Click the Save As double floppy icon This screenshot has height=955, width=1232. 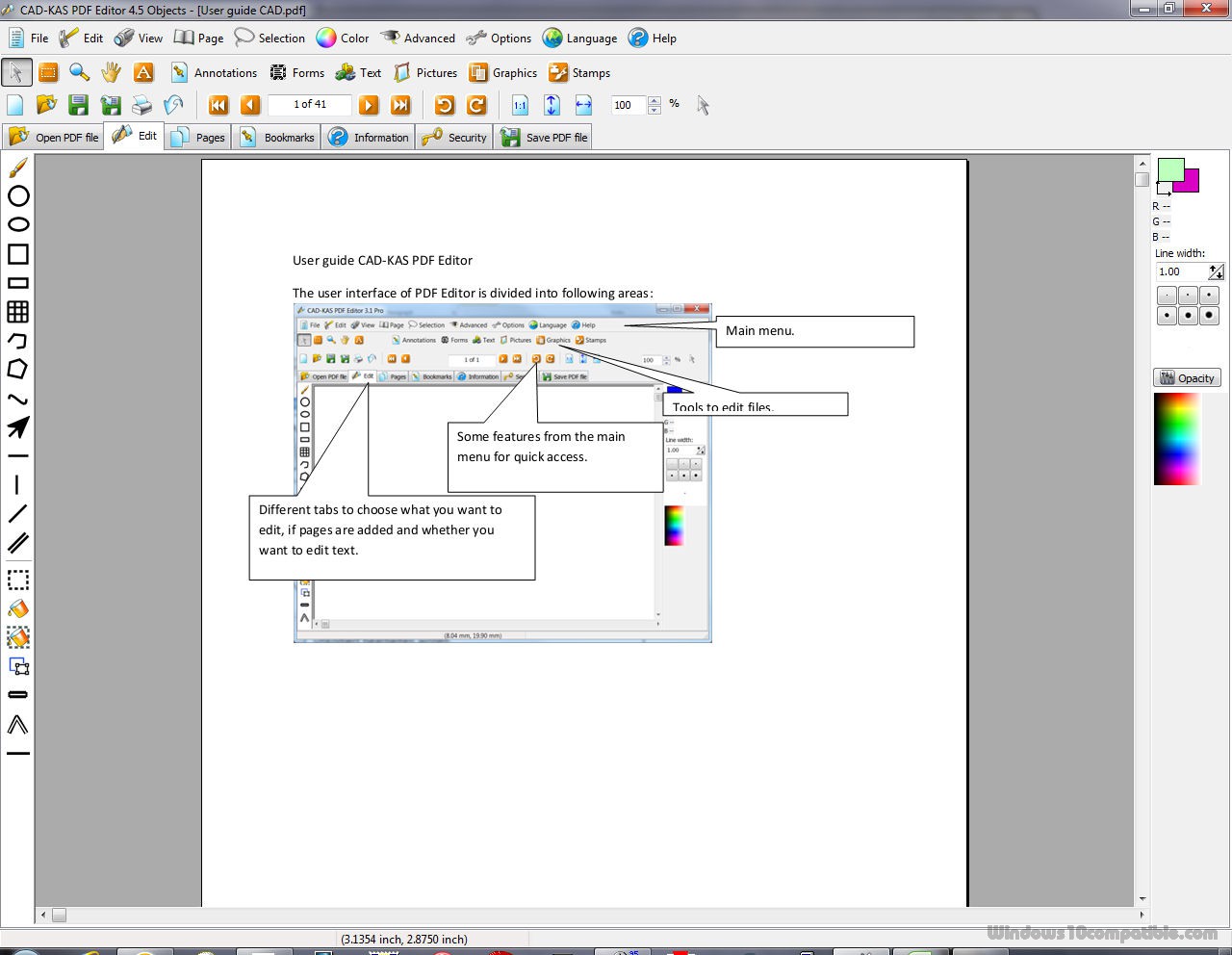coord(111,105)
